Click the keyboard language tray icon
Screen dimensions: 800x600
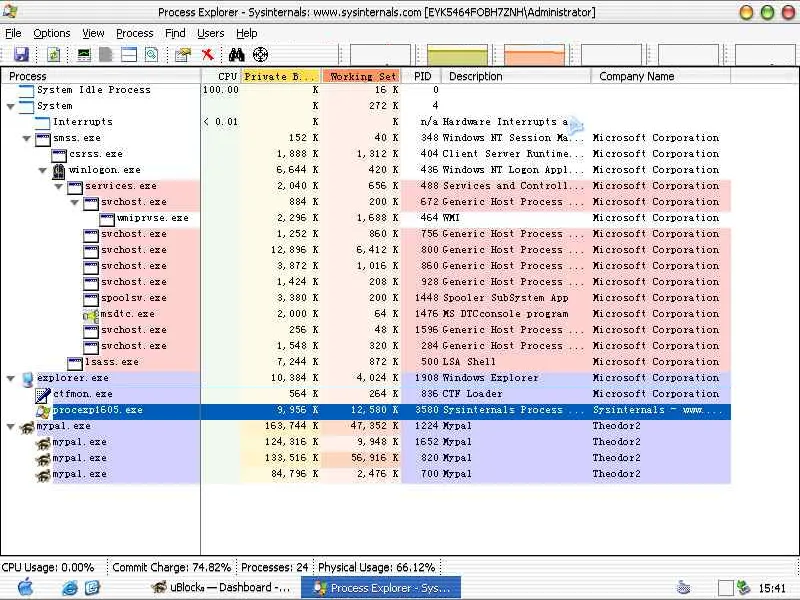pyautogui.click(x=683, y=588)
